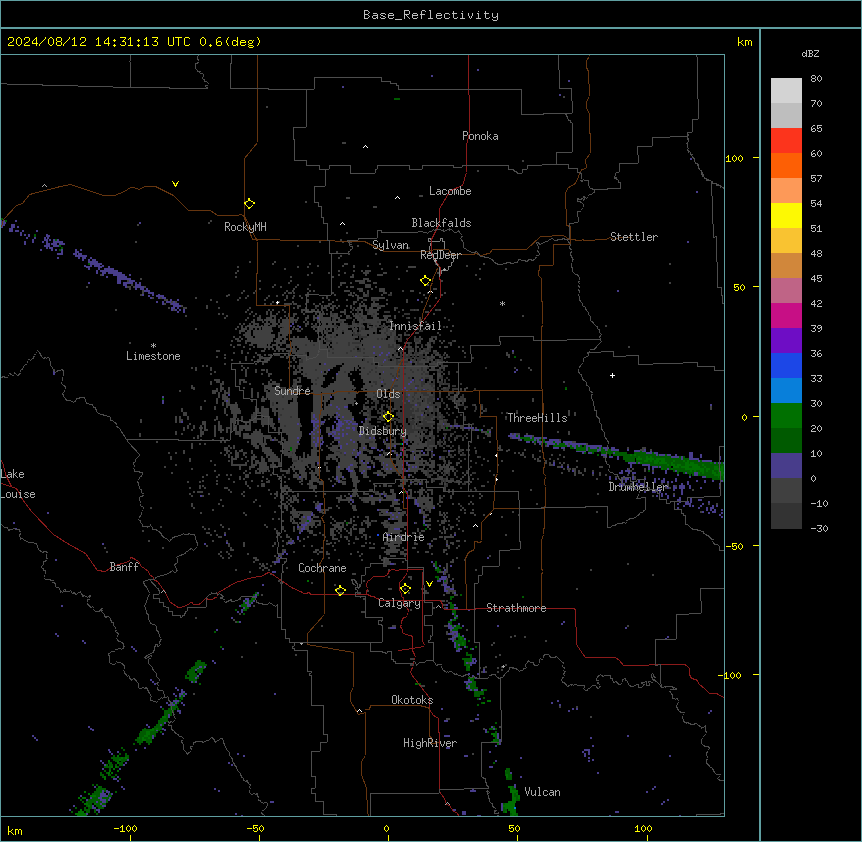Click the Sundre label
Viewport: 862px width, 842px height.
click(x=292, y=391)
